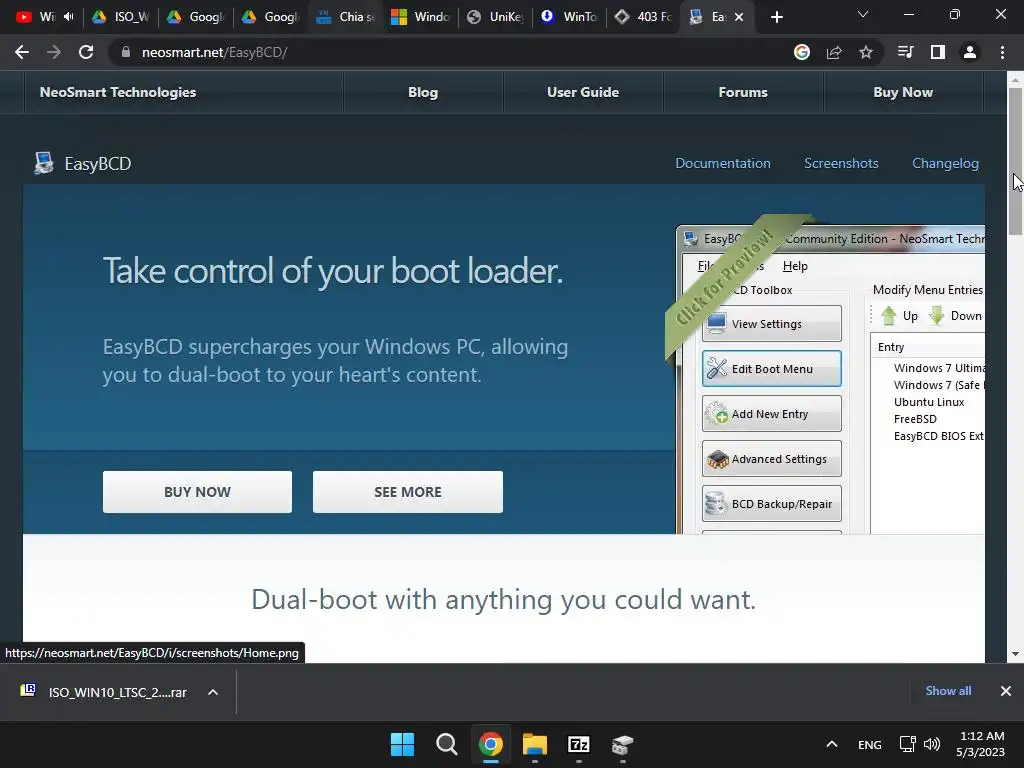
Task: Open the Forums nav item
Action: (743, 92)
